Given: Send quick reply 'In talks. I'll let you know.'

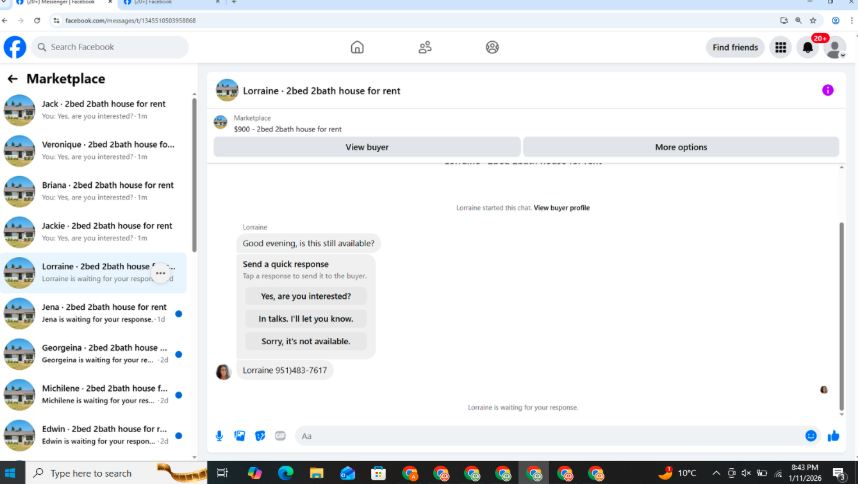Looking at the screenshot, I should point(306,319).
